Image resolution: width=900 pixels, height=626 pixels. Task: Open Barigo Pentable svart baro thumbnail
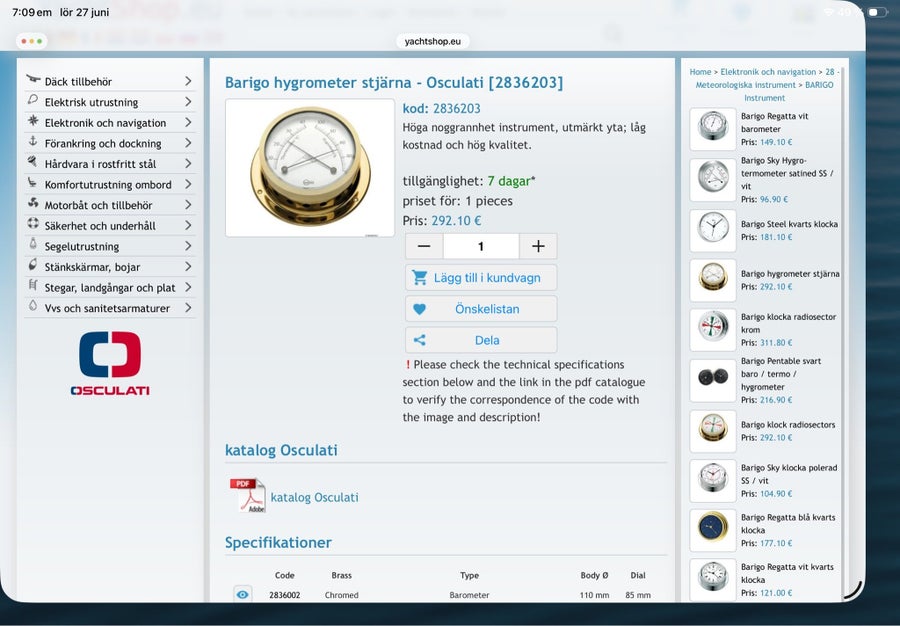point(713,380)
